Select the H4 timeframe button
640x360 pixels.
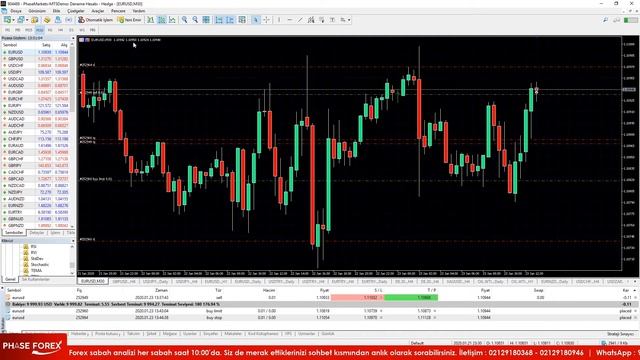pos(60,30)
